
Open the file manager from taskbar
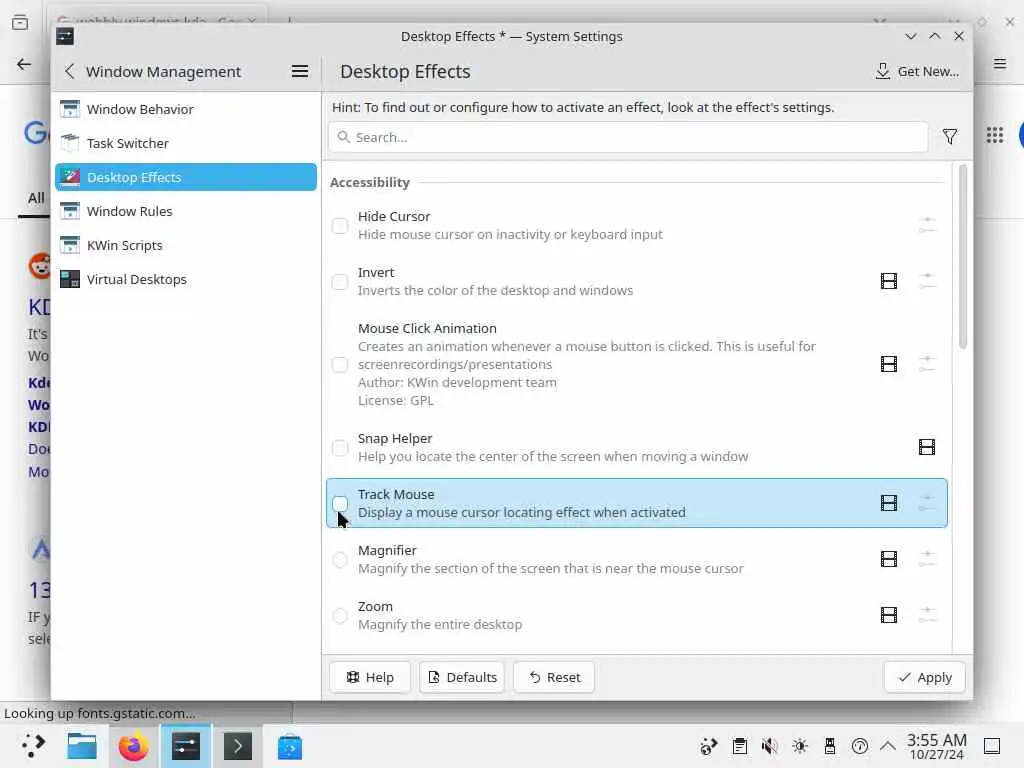(x=82, y=746)
